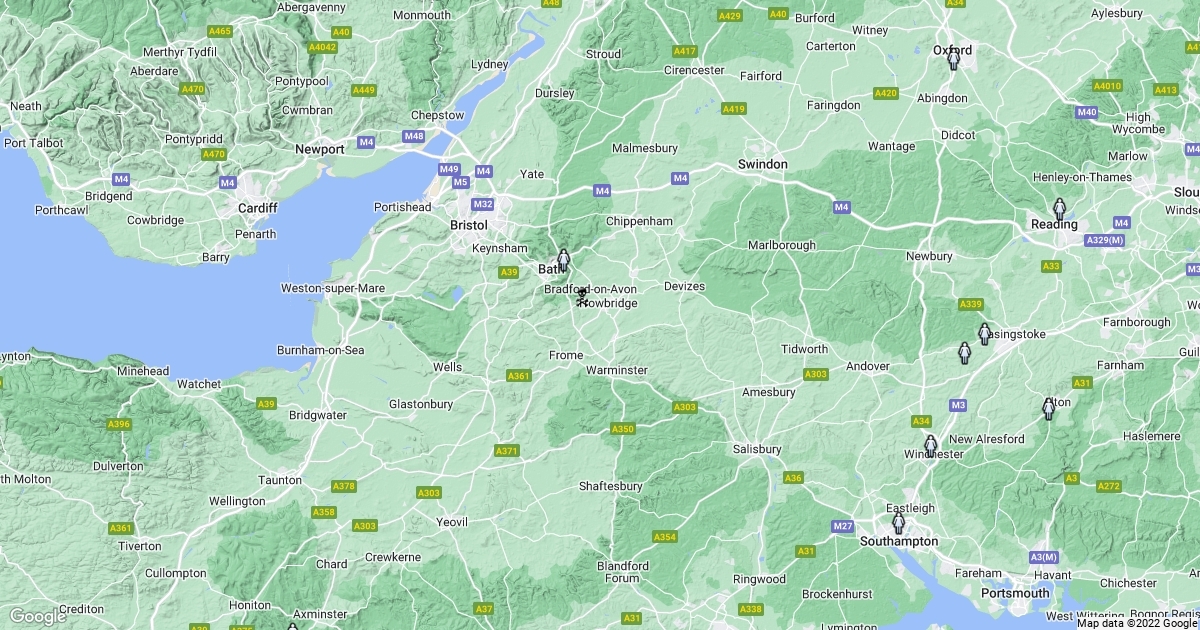Click the partial marker near Axminster
The image size is (1200, 630).
tap(292, 627)
